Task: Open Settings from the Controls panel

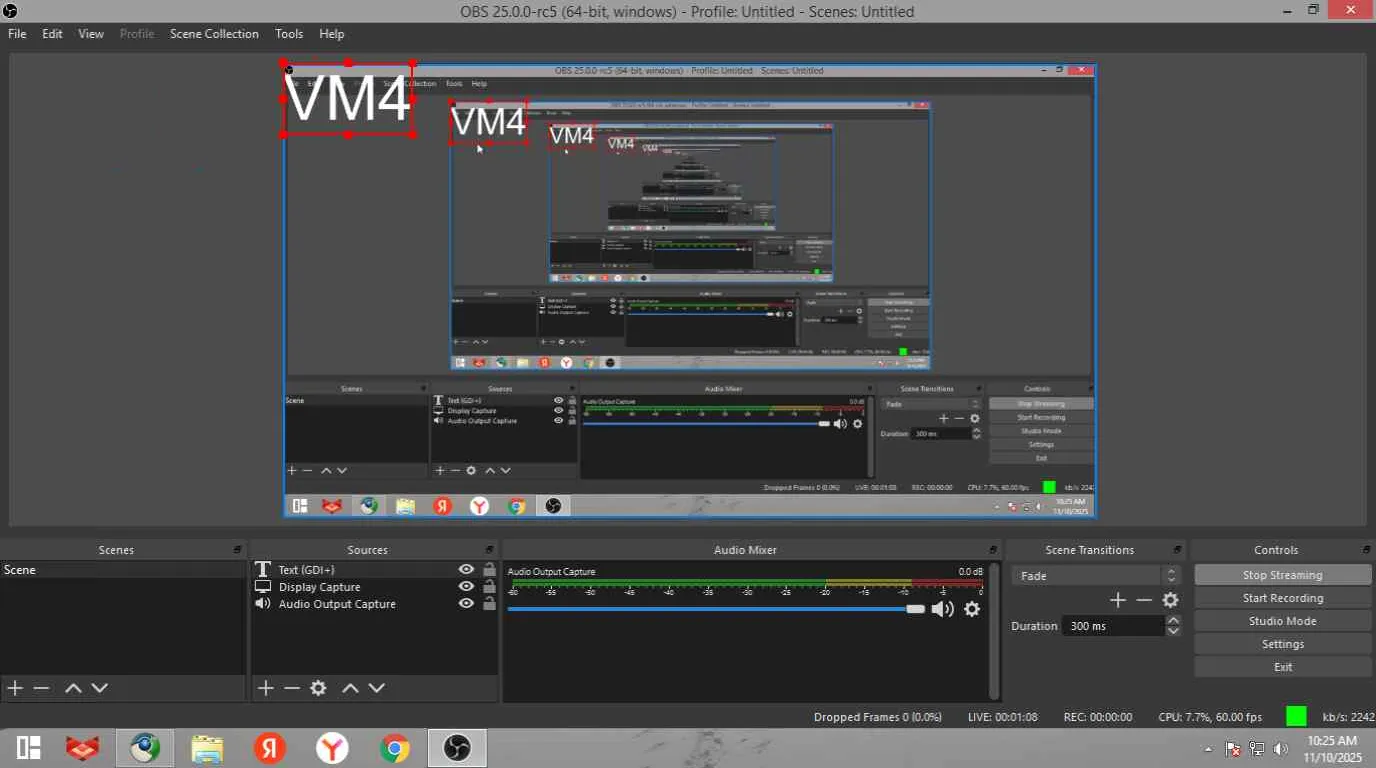Action: (x=1283, y=644)
